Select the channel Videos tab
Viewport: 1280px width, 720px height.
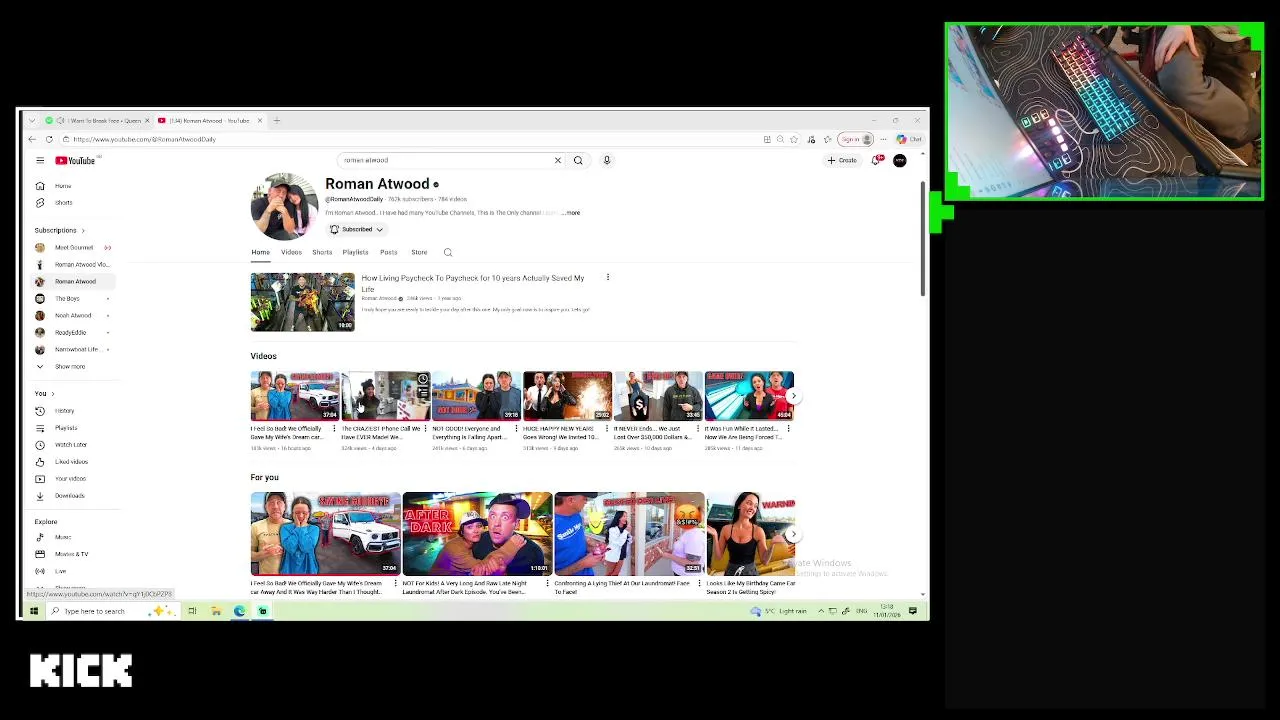pos(291,252)
